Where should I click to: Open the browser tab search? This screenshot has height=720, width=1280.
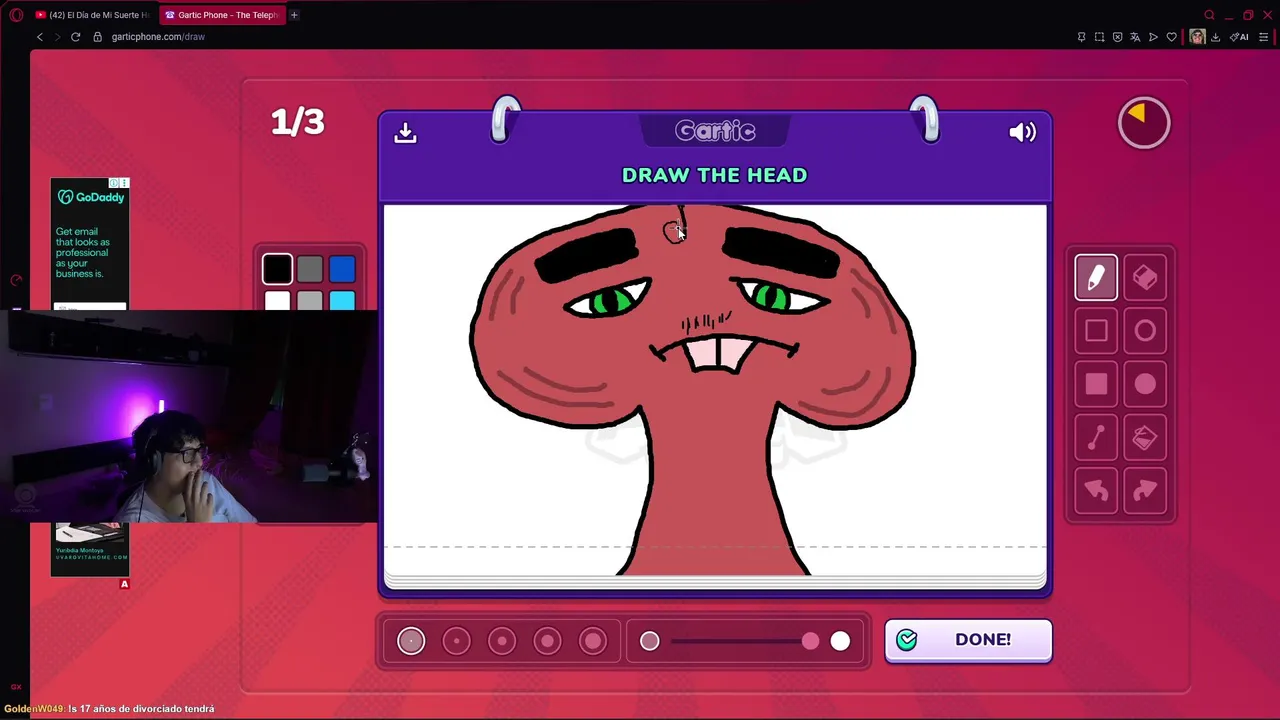[1209, 15]
